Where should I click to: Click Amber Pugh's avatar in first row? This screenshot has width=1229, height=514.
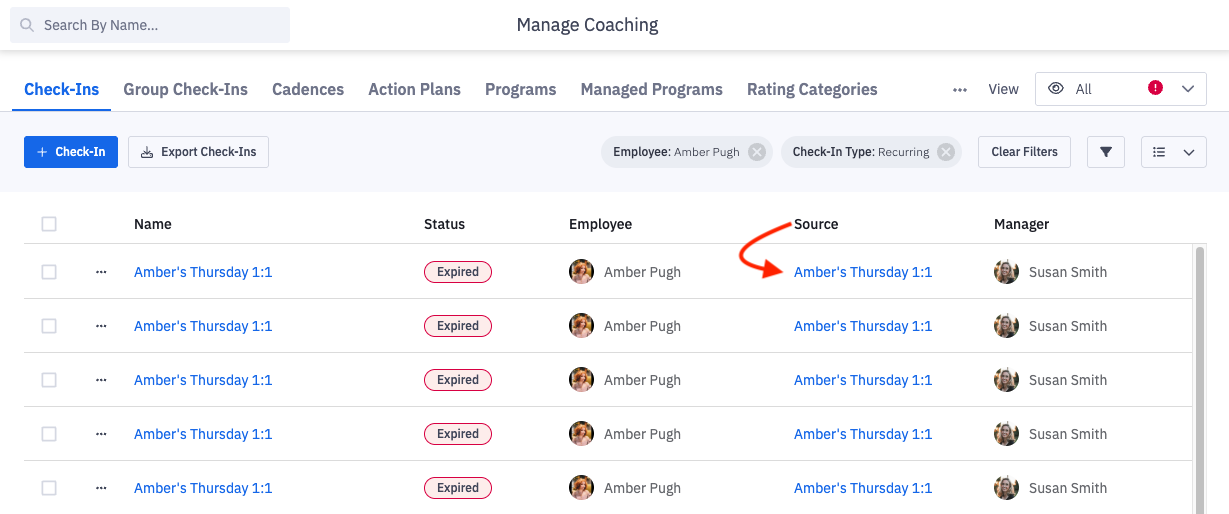(581, 272)
